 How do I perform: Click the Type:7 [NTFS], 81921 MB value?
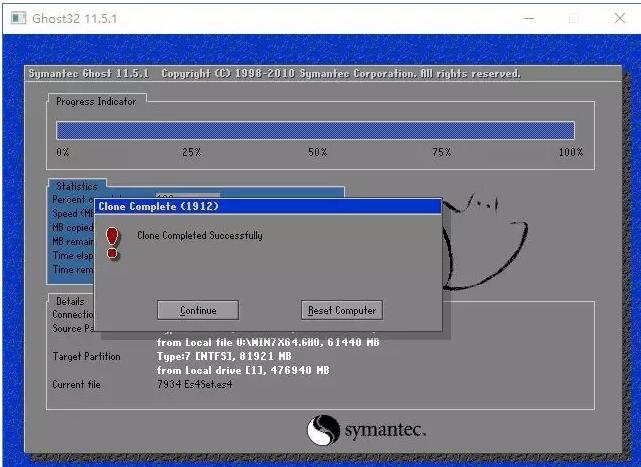coord(224,356)
